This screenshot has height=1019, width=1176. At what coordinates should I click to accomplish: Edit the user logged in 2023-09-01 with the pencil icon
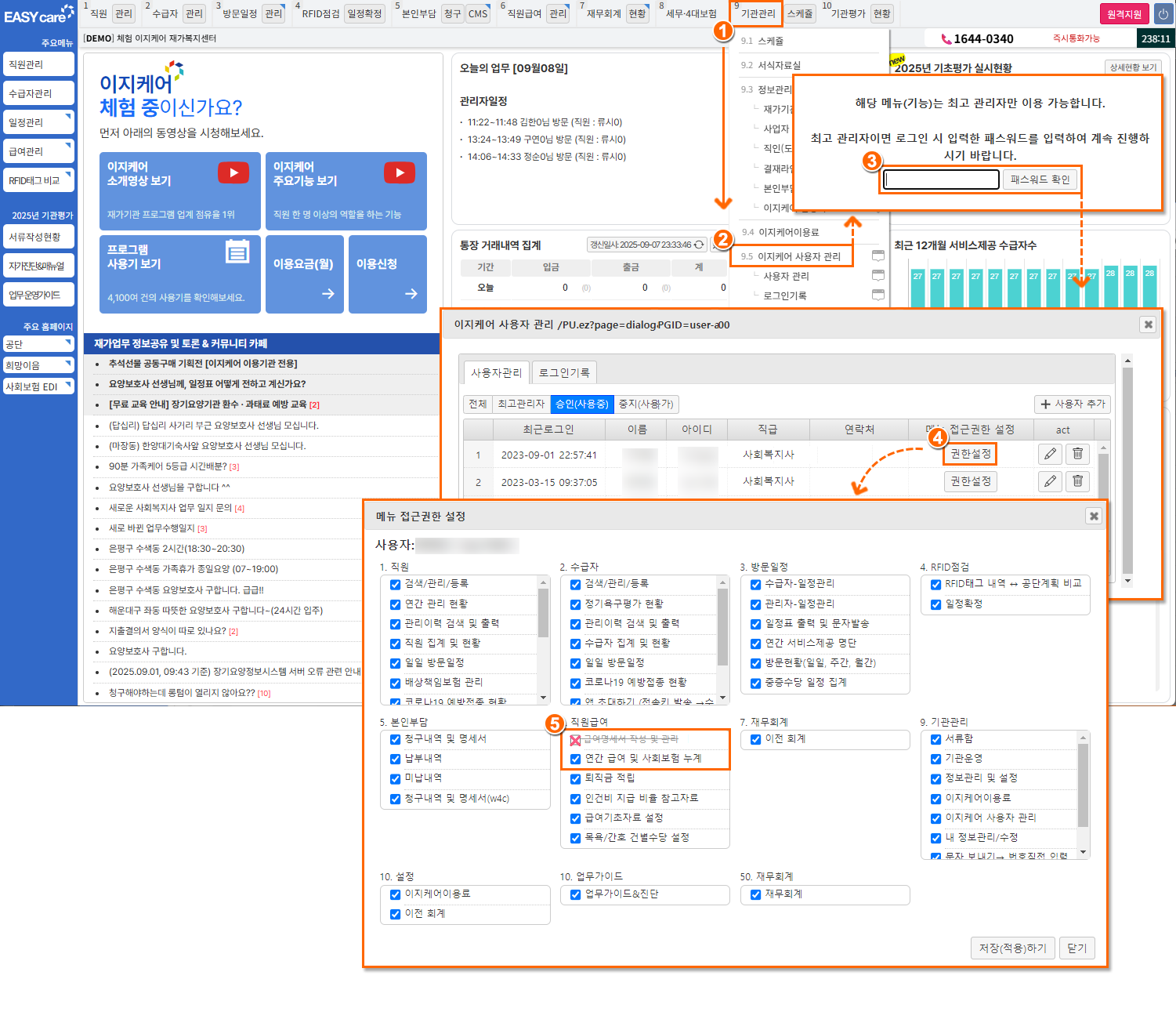[x=1050, y=454]
